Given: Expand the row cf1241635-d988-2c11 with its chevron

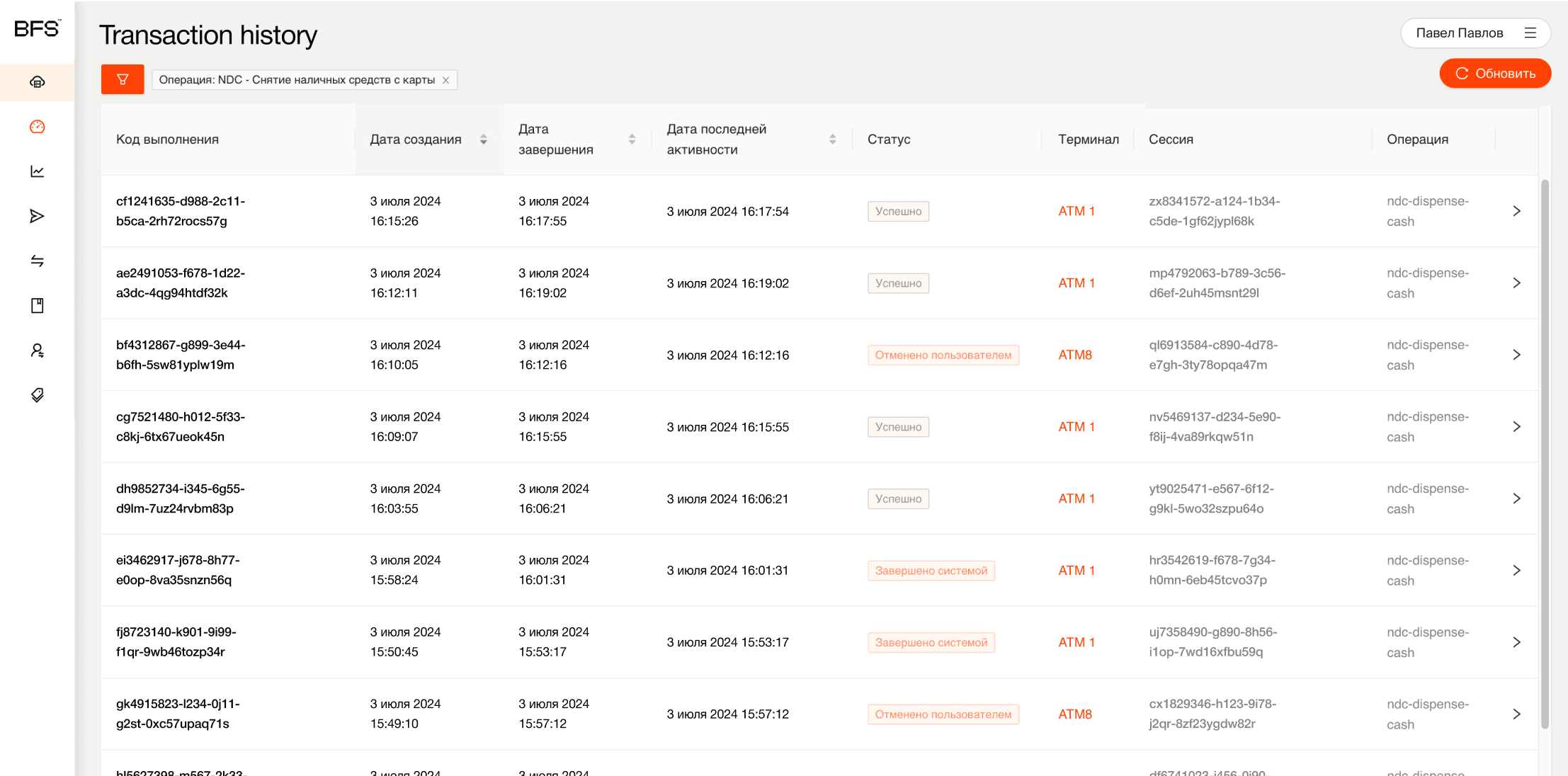Looking at the screenshot, I should tap(1516, 211).
